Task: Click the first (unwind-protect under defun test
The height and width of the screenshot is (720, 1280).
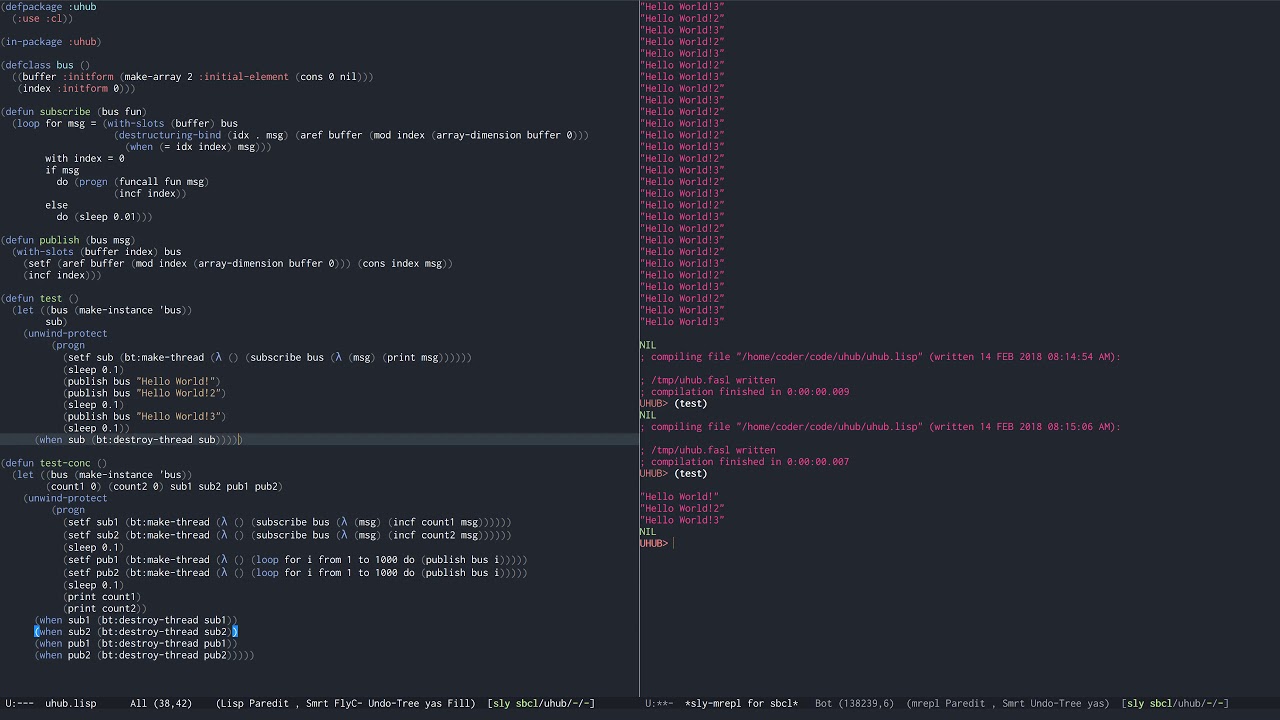Action: point(66,334)
